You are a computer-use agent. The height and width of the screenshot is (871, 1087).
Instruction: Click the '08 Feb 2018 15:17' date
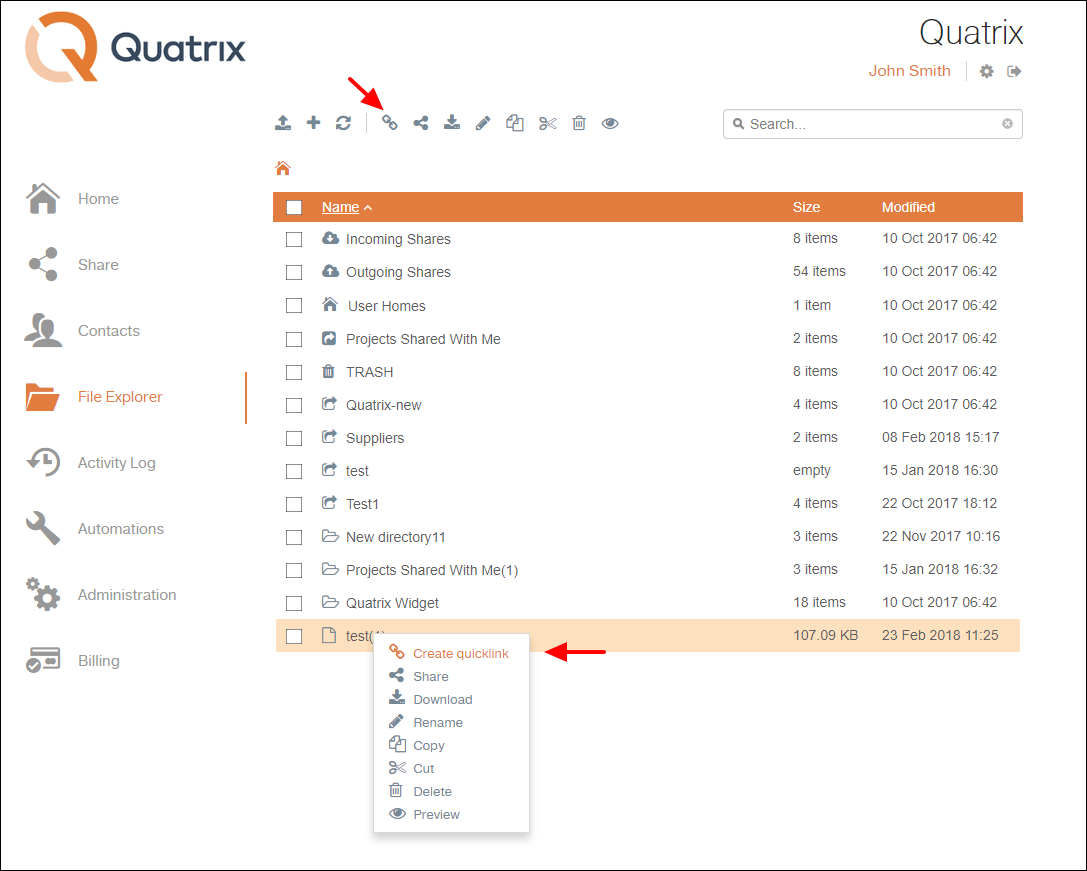pos(941,438)
